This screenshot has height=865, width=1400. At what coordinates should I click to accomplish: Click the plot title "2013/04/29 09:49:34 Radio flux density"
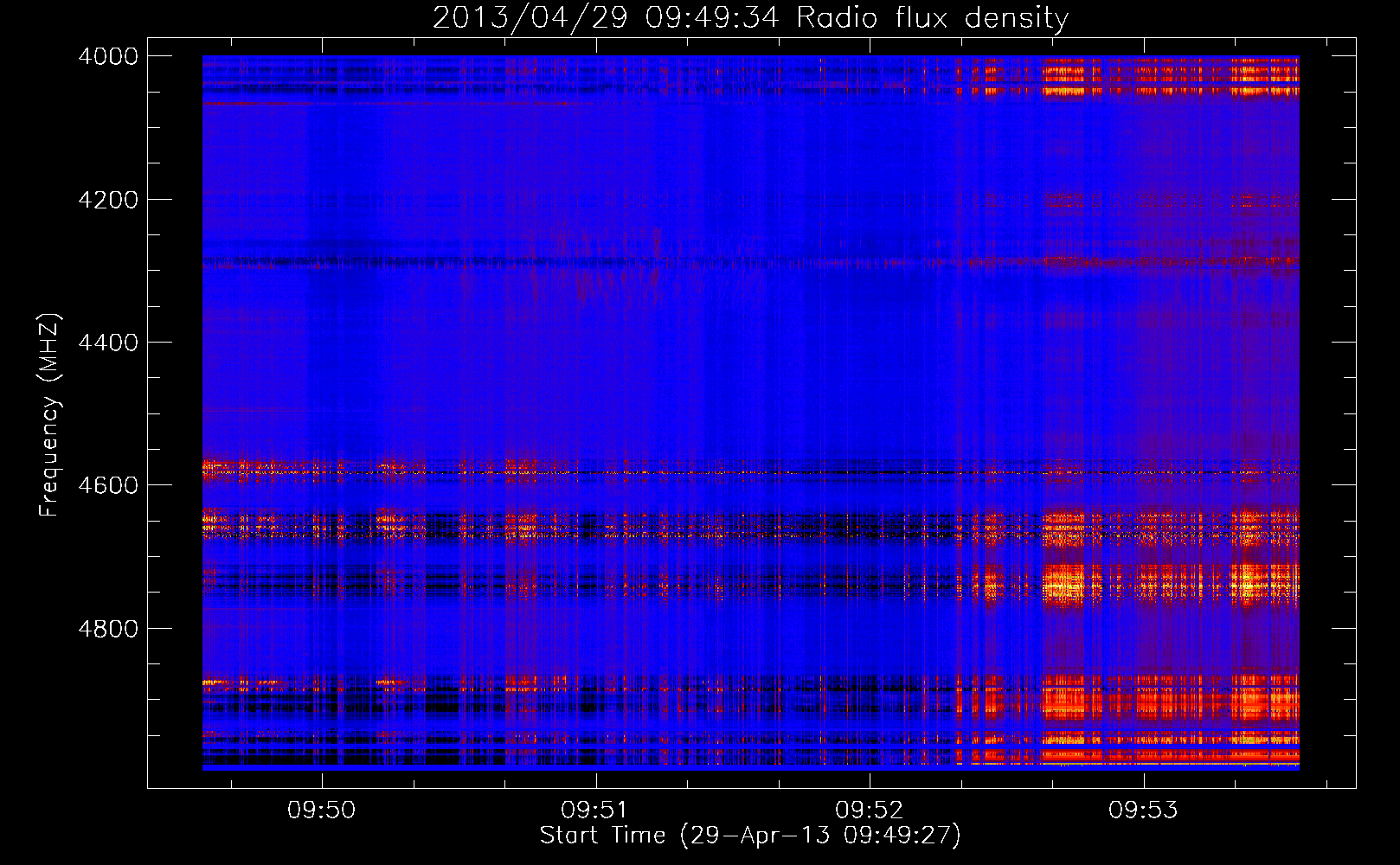coord(750,18)
